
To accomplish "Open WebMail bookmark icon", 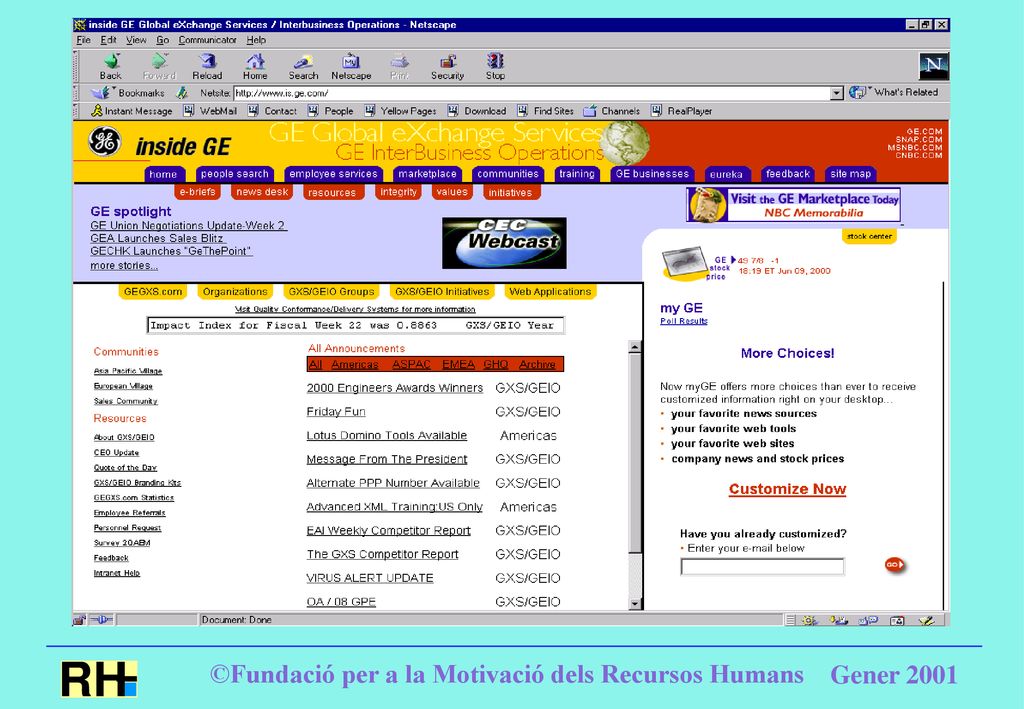I will tap(189, 111).
